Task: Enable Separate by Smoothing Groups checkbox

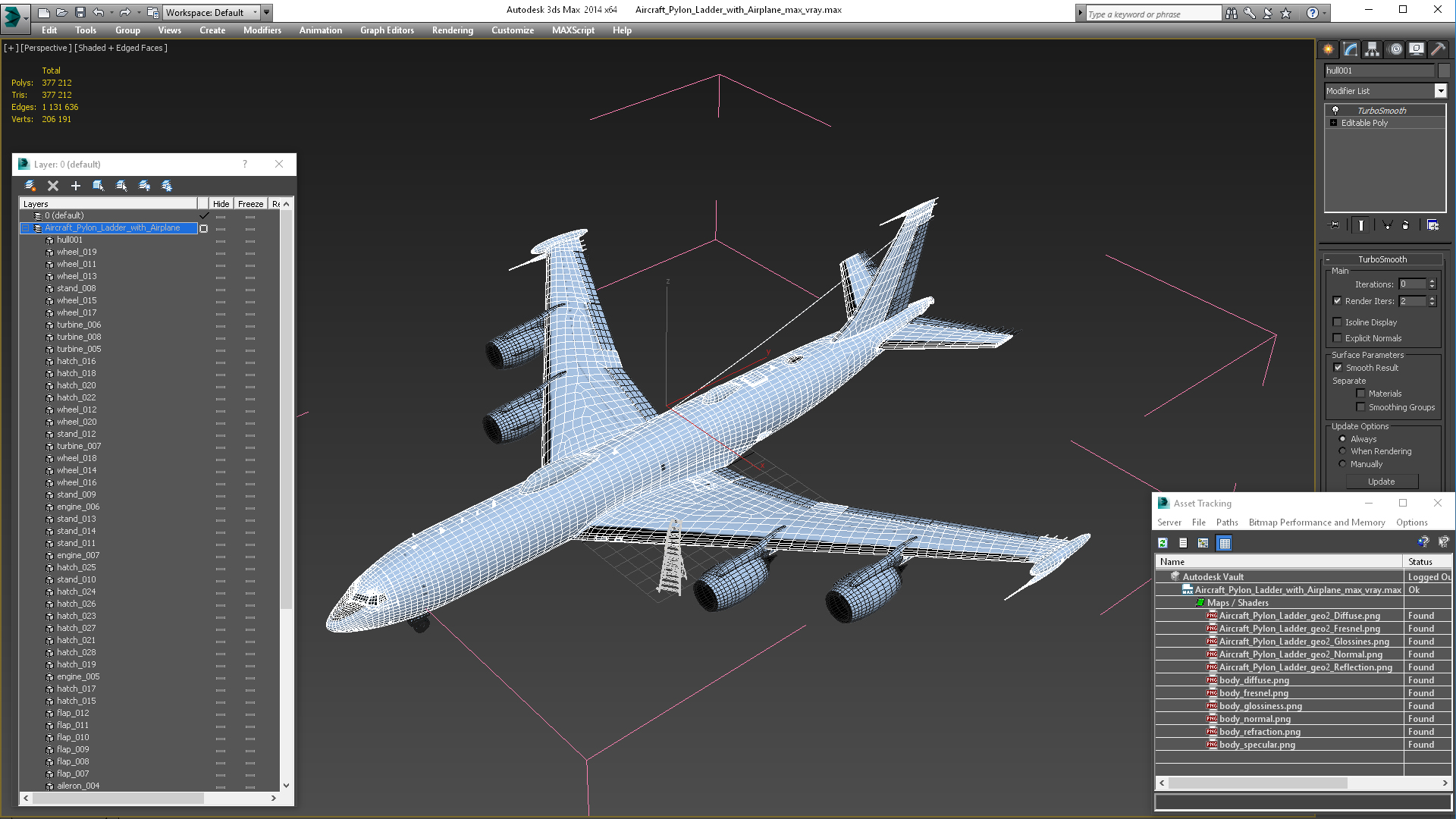Action: pos(1360,407)
